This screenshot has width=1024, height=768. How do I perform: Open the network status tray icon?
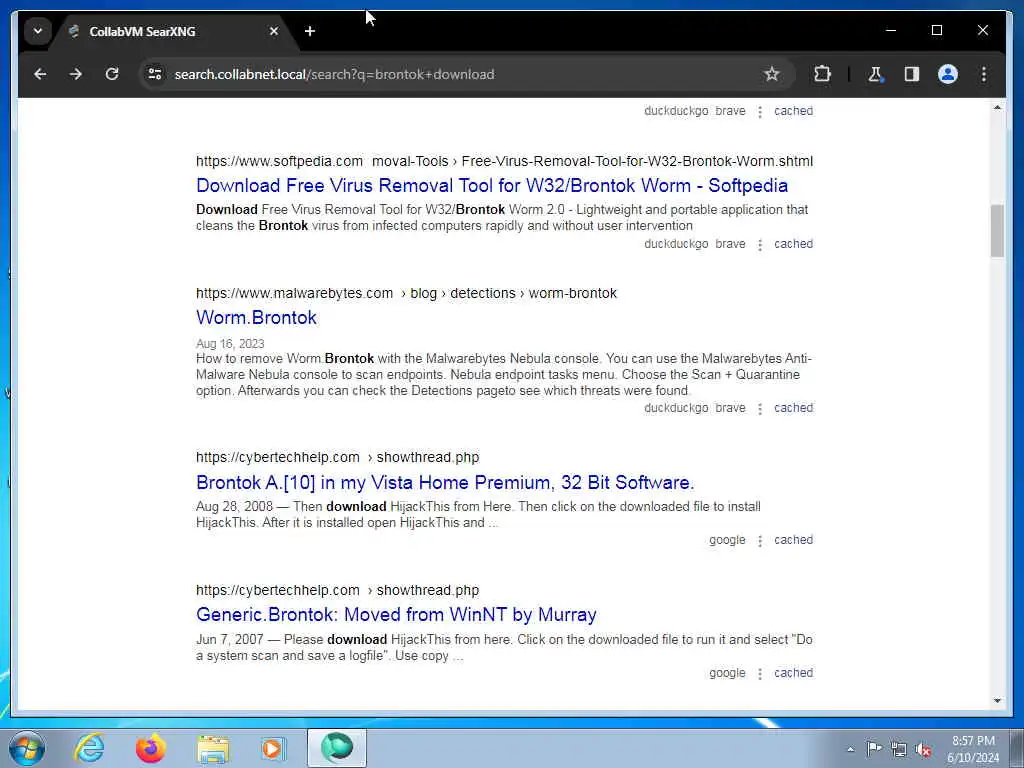[899, 749]
